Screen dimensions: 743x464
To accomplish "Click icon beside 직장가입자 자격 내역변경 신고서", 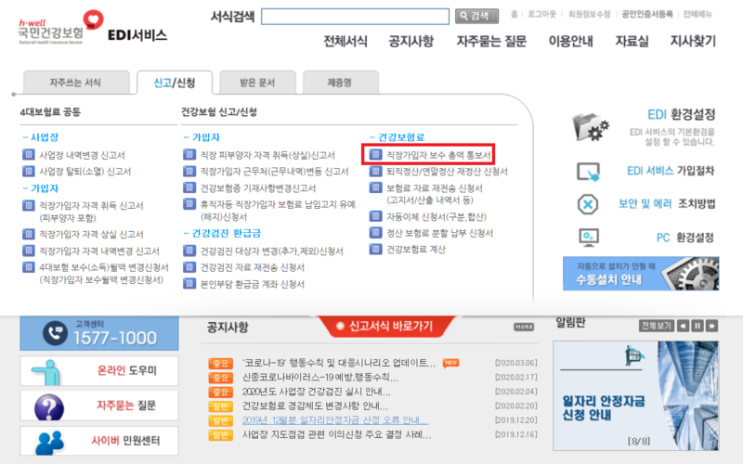I will pyautogui.click(x=28, y=250).
